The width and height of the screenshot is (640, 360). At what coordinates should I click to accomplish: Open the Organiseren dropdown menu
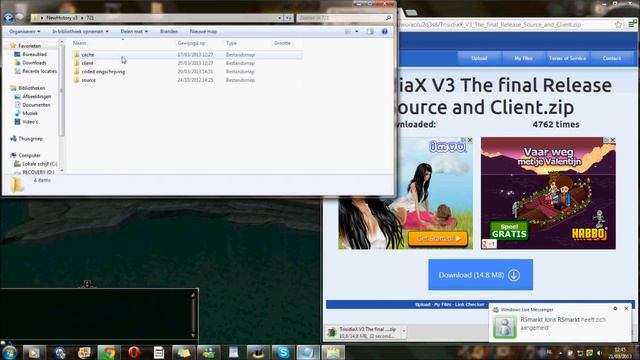pyautogui.click(x=24, y=31)
